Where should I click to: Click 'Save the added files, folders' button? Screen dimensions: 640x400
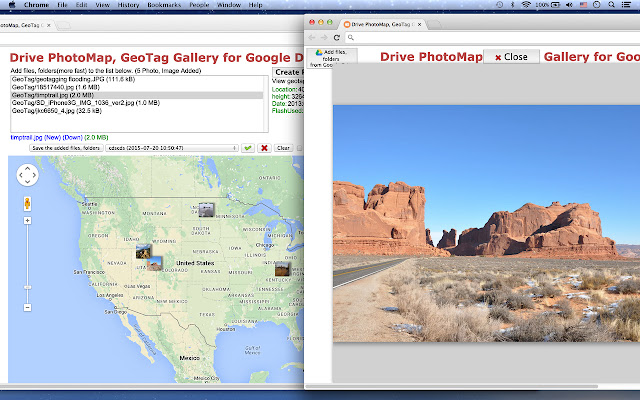[x=66, y=148]
